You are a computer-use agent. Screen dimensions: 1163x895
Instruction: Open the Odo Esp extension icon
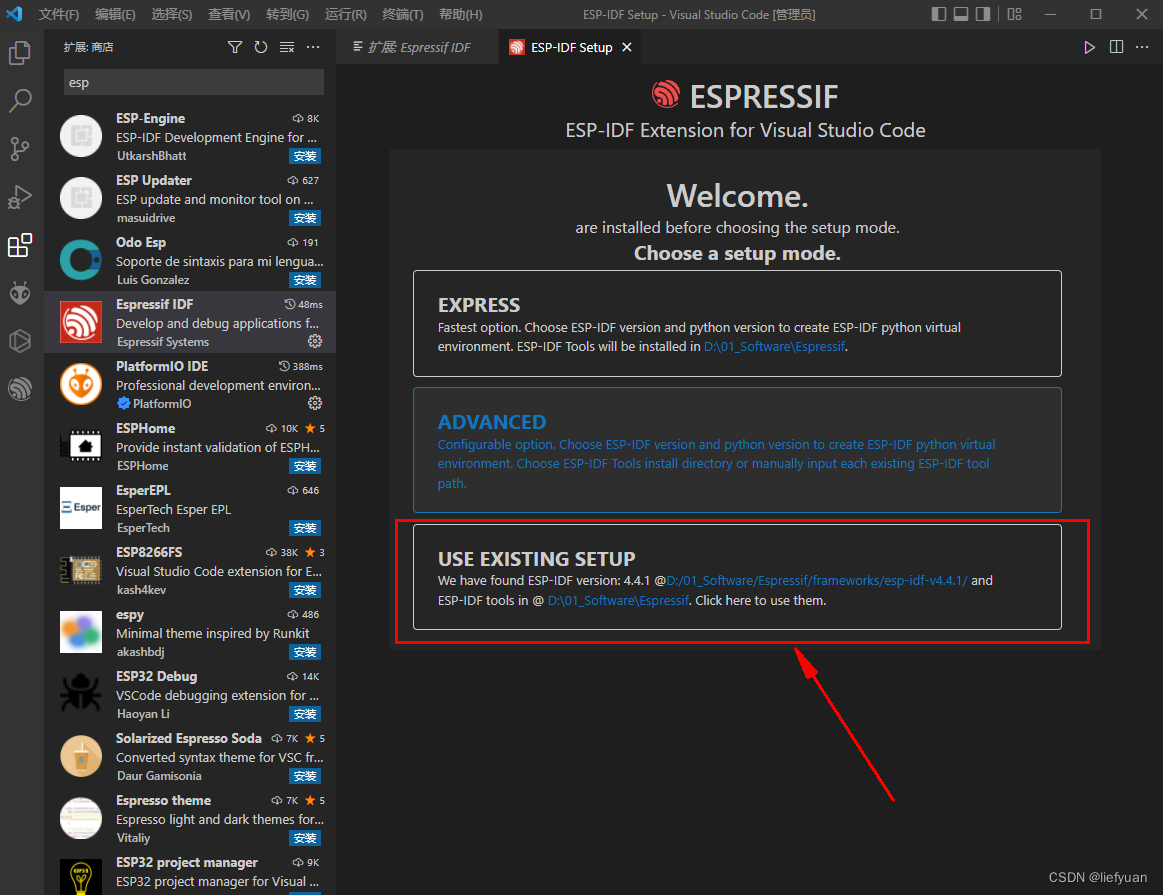[81, 260]
